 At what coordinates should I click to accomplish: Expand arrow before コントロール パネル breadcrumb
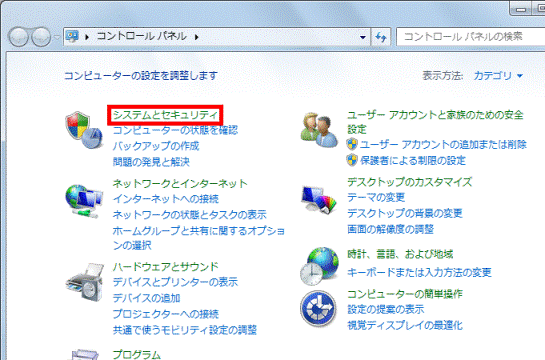click(x=87, y=37)
